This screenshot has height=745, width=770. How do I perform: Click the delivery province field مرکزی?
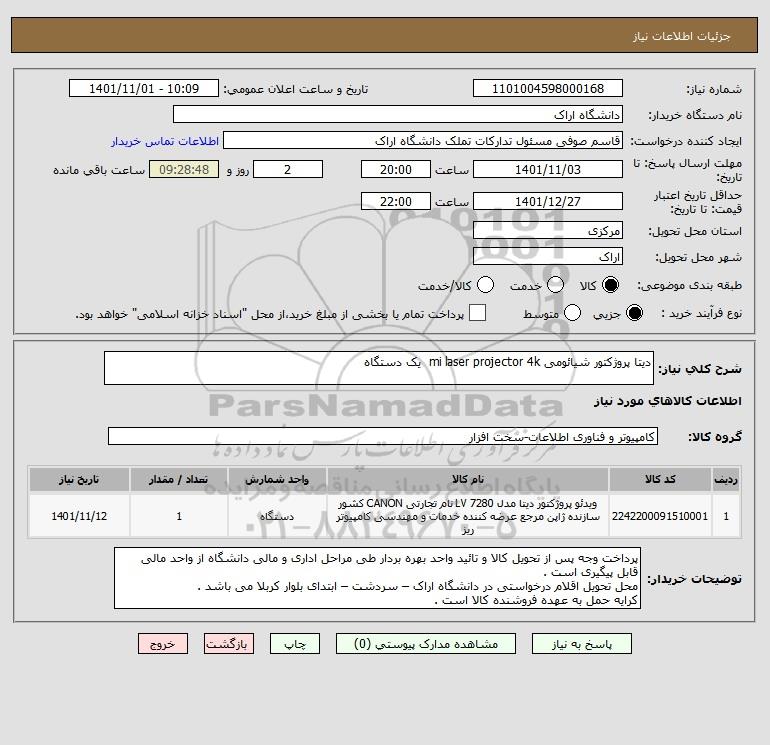(548, 230)
